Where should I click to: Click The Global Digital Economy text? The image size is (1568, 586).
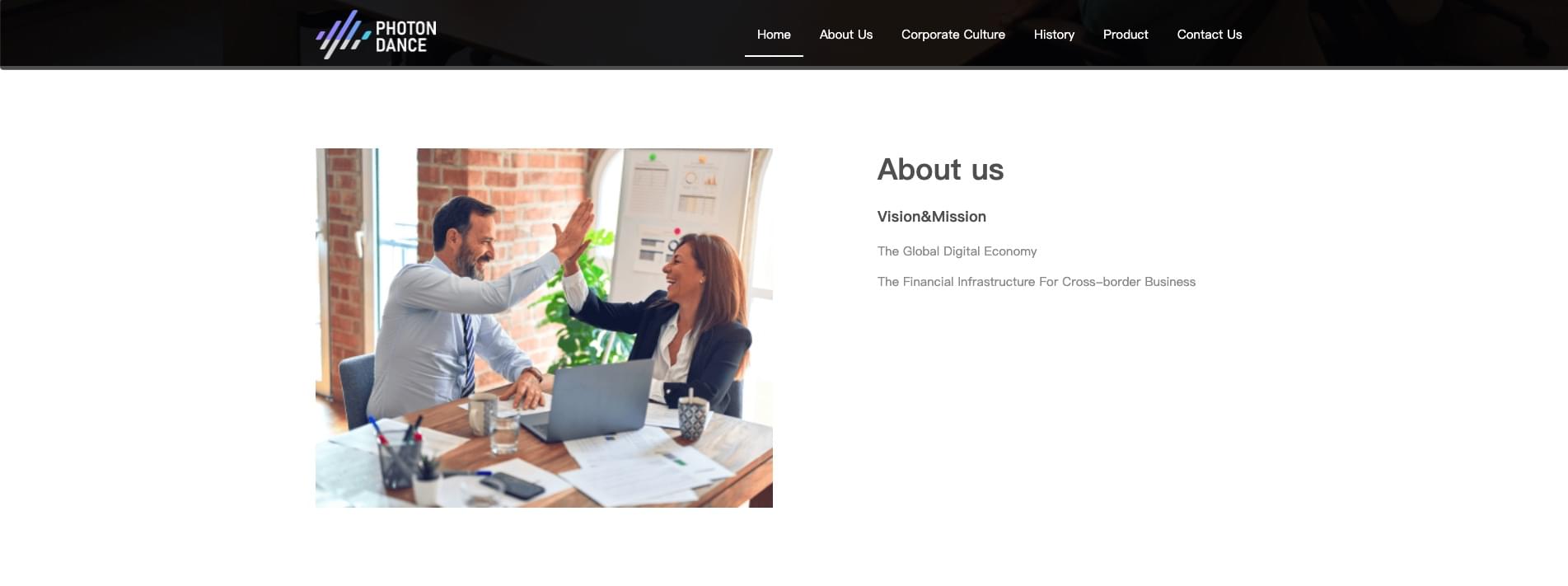coord(957,251)
